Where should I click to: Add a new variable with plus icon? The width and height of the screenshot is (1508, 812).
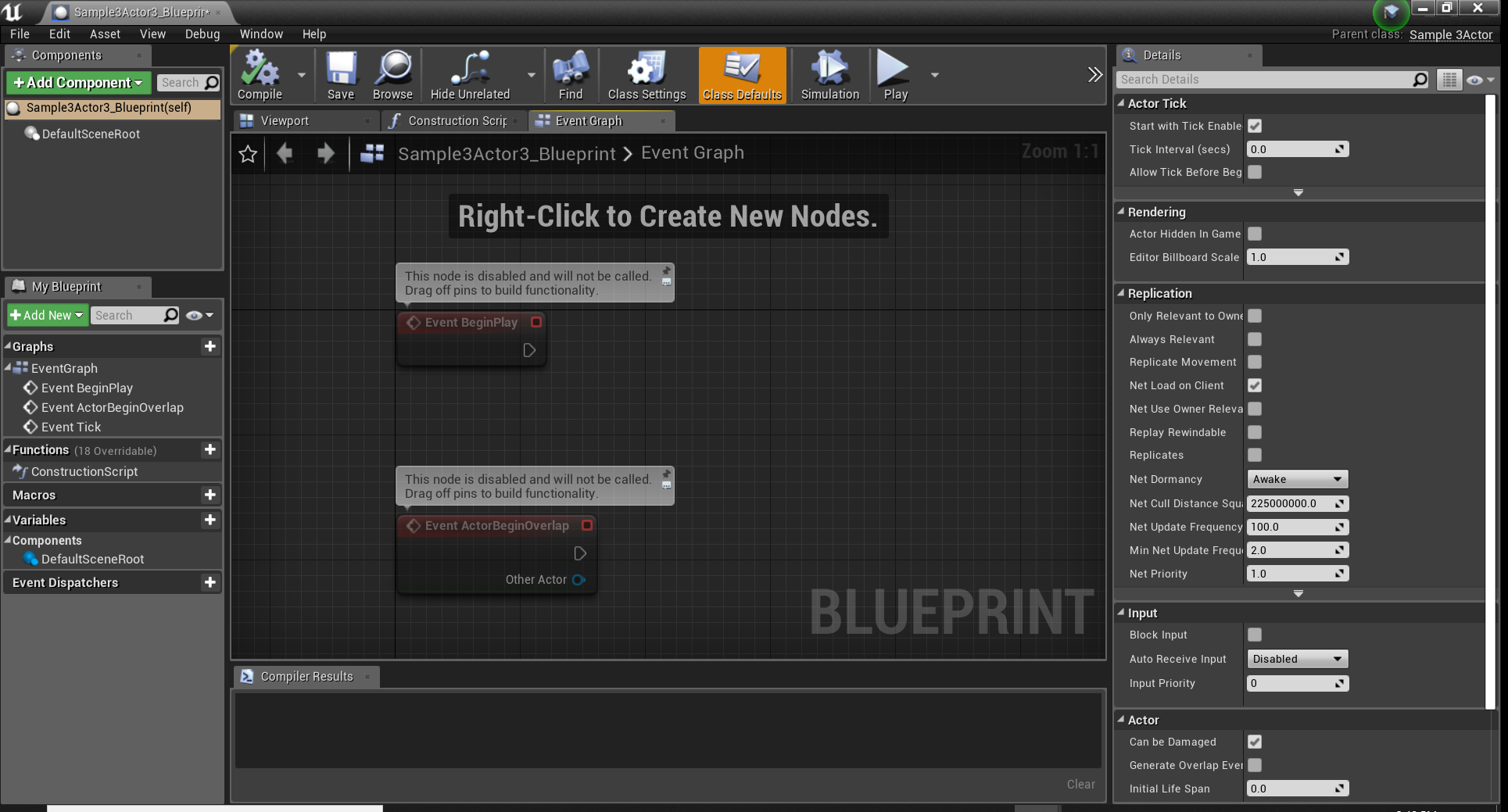click(210, 520)
